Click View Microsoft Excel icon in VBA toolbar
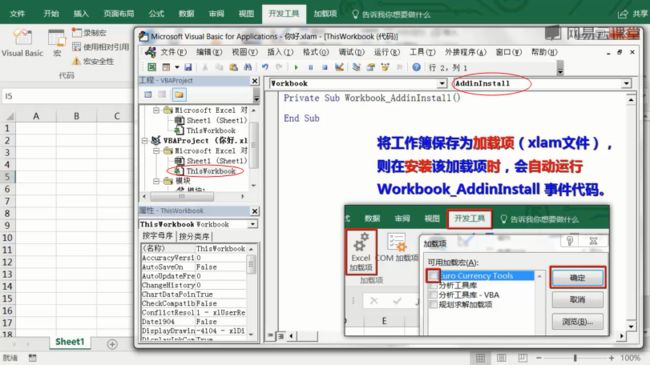Viewport: 650px width, 365px height. (152, 67)
